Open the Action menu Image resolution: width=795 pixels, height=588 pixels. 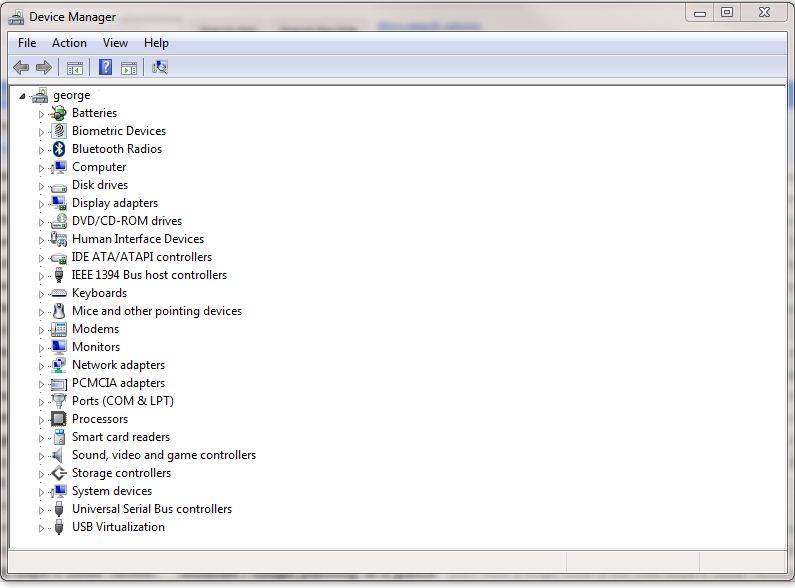(x=69, y=43)
